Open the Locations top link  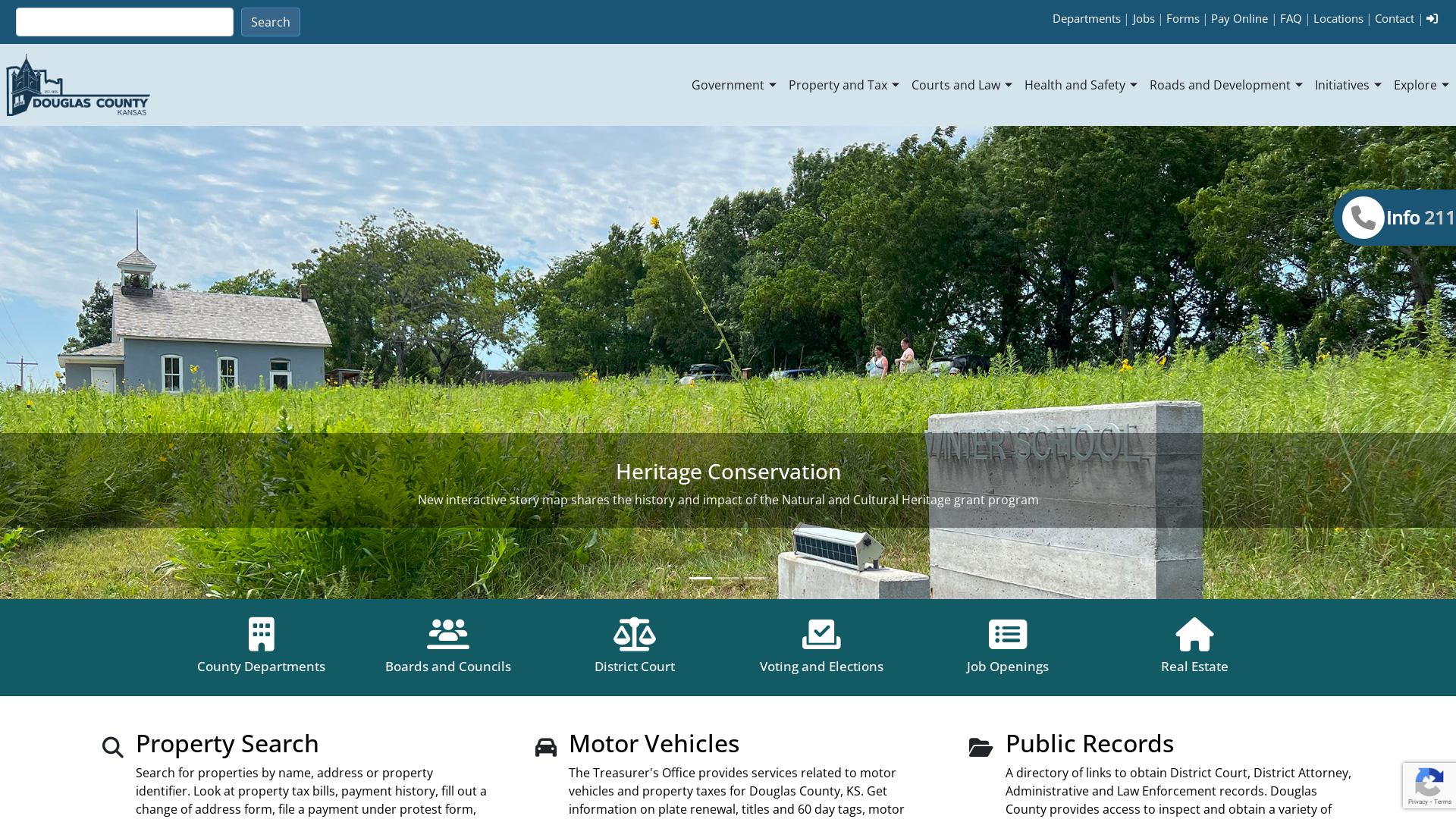coord(1338,19)
